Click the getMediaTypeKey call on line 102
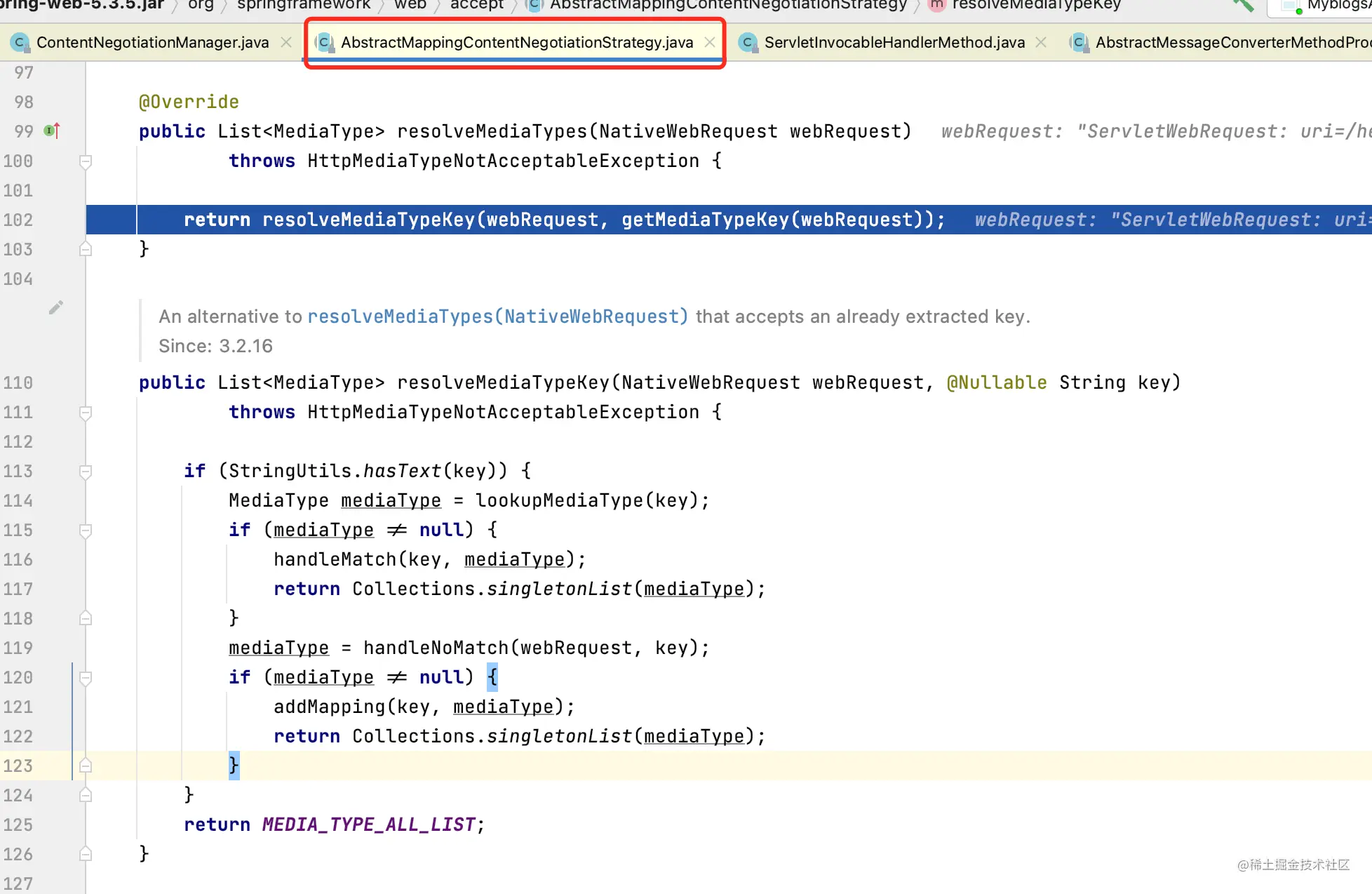1372x894 pixels. click(x=705, y=220)
